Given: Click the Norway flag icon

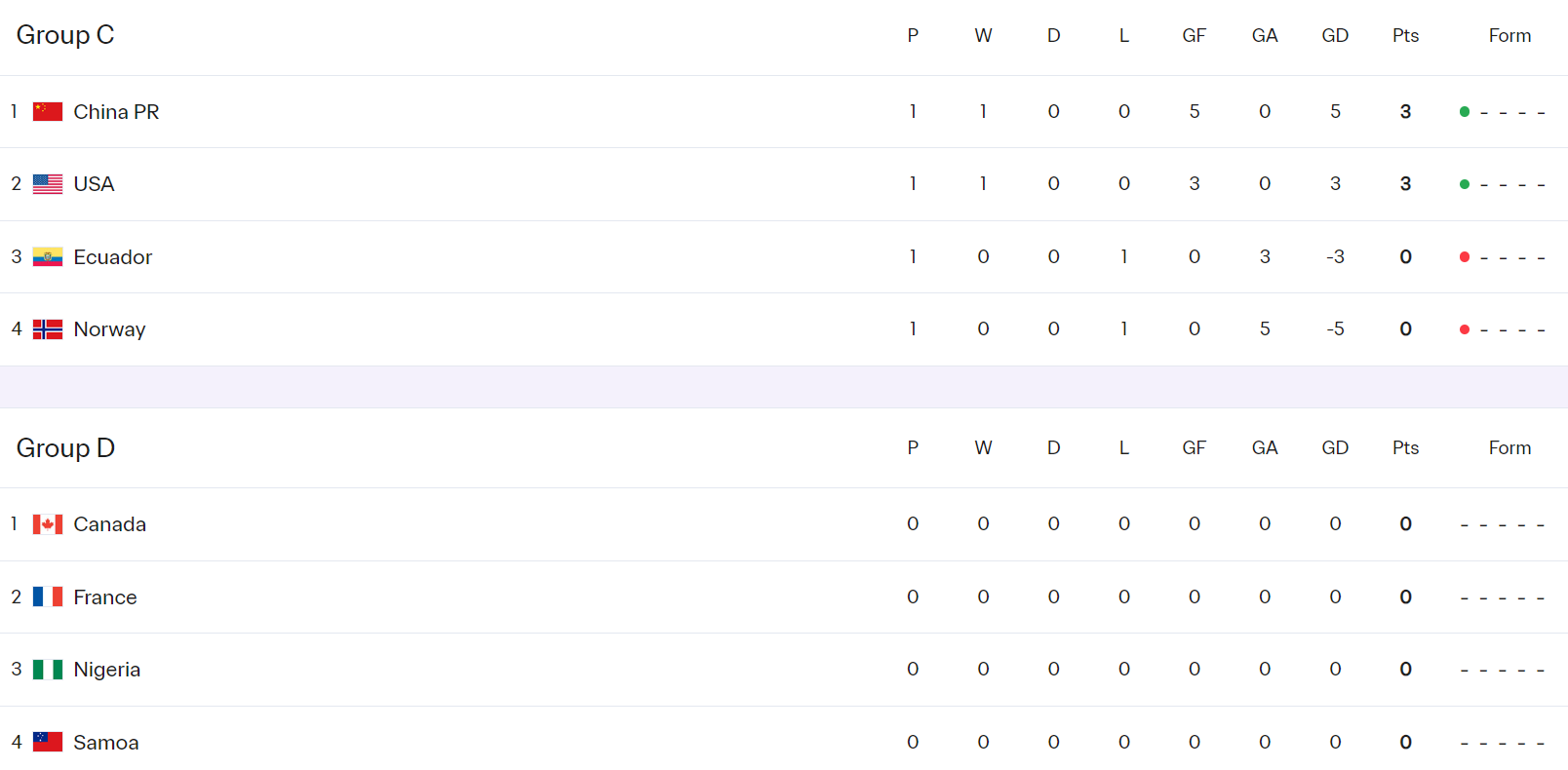Looking at the screenshot, I should (x=47, y=329).
